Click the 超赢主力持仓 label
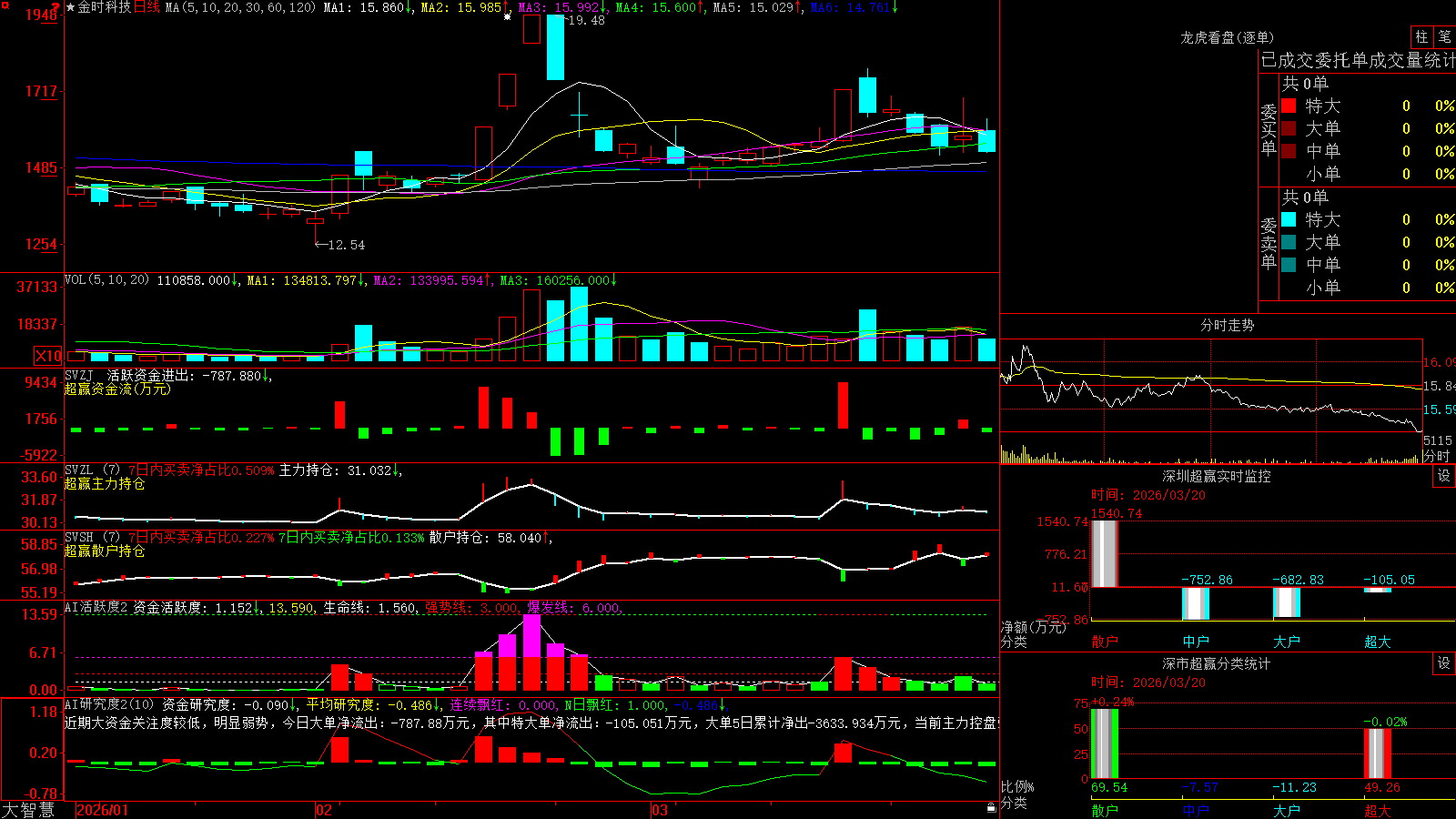 pyautogui.click(x=105, y=483)
